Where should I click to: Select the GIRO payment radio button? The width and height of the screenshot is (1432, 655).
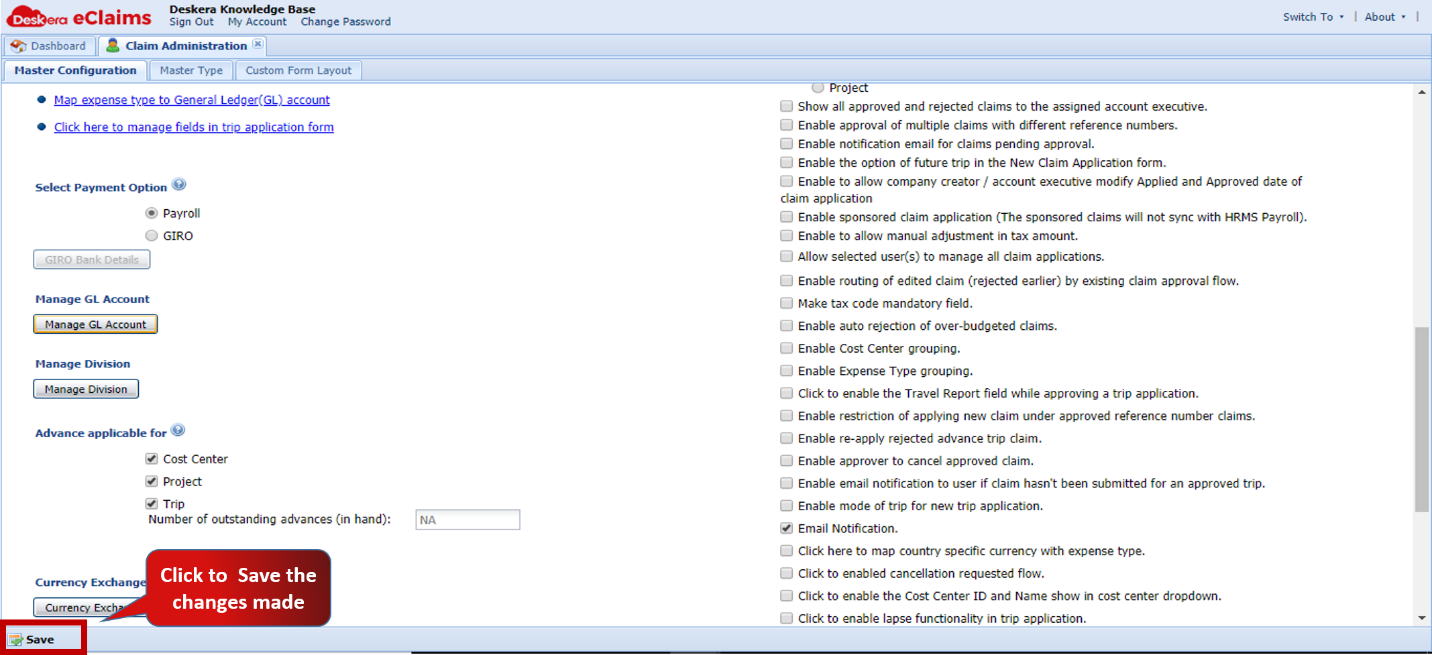[152, 236]
